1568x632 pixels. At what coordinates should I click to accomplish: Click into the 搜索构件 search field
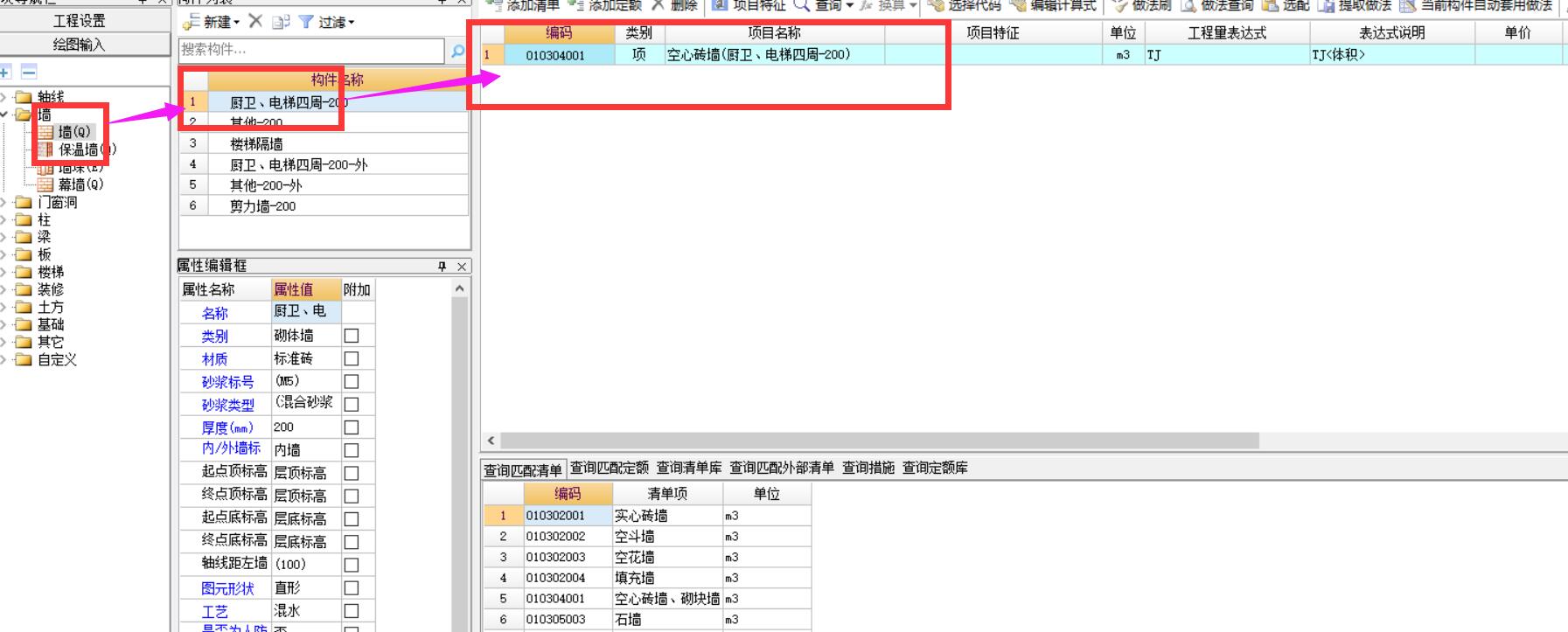[x=311, y=51]
